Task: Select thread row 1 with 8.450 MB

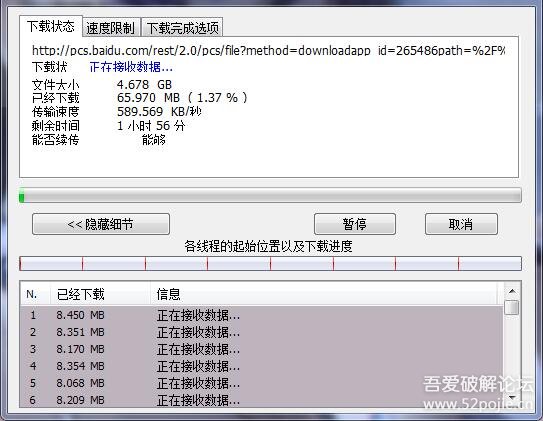Action: pyautogui.click(x=261, y=315)
